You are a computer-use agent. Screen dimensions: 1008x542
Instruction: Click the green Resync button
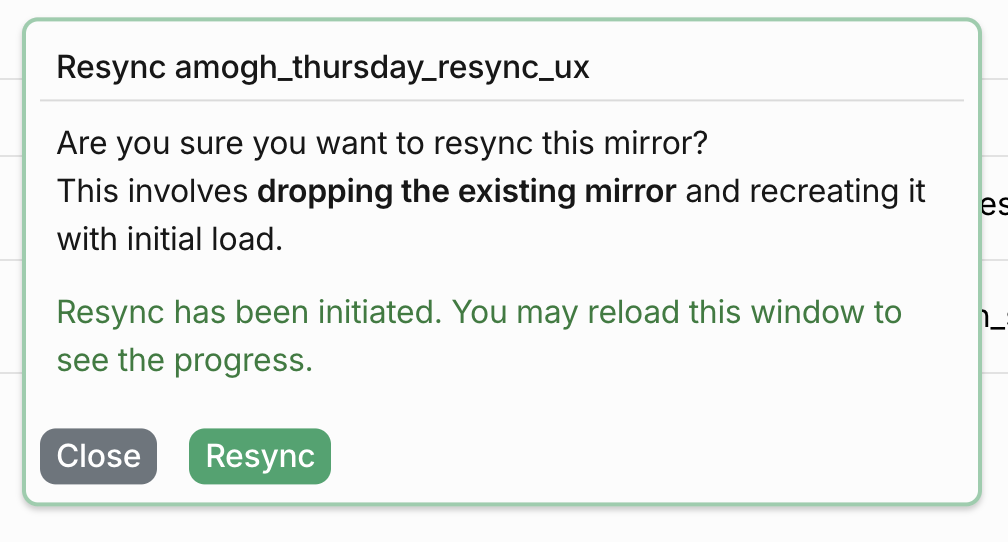tap(260, 456)
